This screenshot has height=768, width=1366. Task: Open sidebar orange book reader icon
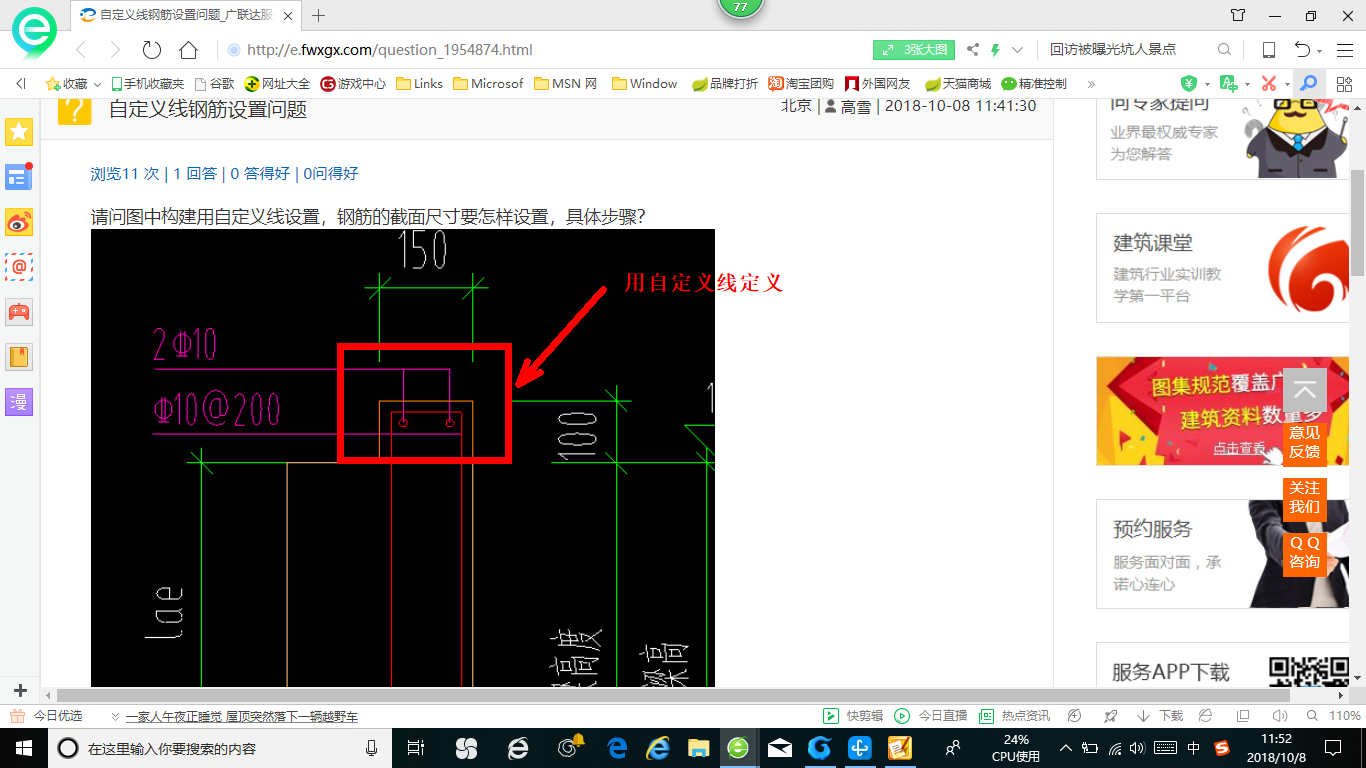point(19,357)
